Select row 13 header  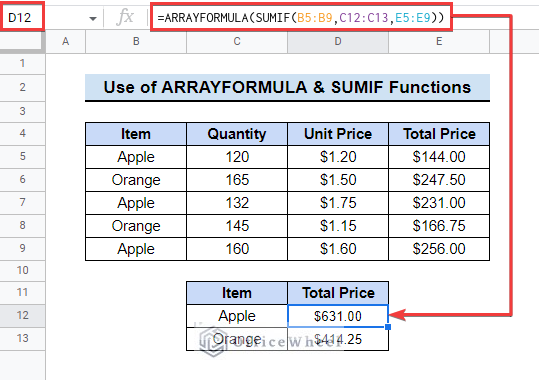point(22,338)
